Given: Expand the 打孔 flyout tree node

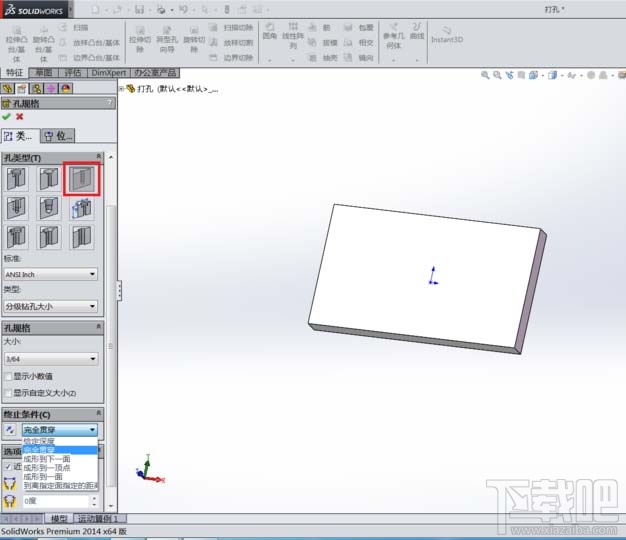Looking at the screenshot, I should [x=121, y=89].
